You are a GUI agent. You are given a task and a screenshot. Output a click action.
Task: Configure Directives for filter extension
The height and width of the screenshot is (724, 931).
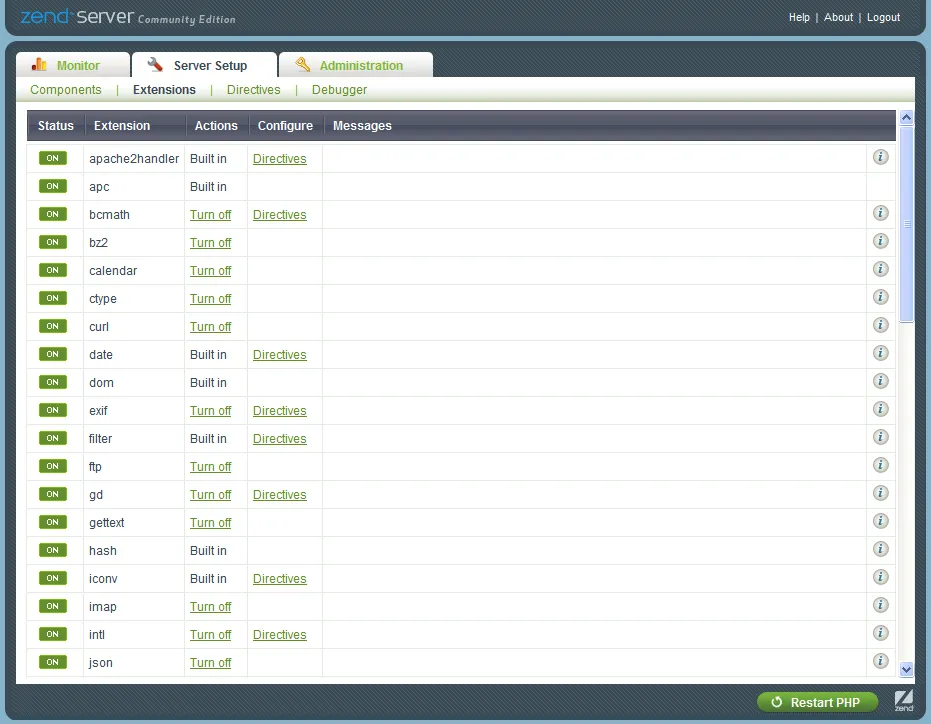(x=280, y=438)
